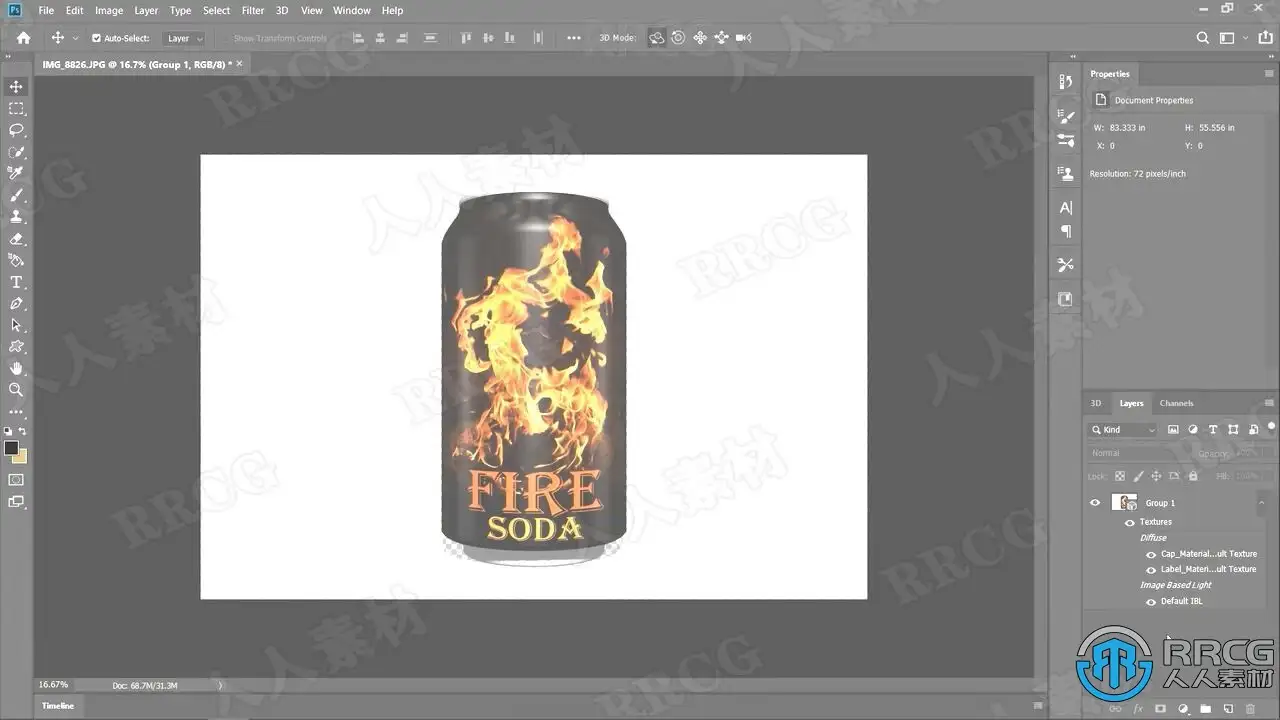Viewport: 1280px width, 720px height.
Task: Select the Zoom tool
Action: (16, 390)
